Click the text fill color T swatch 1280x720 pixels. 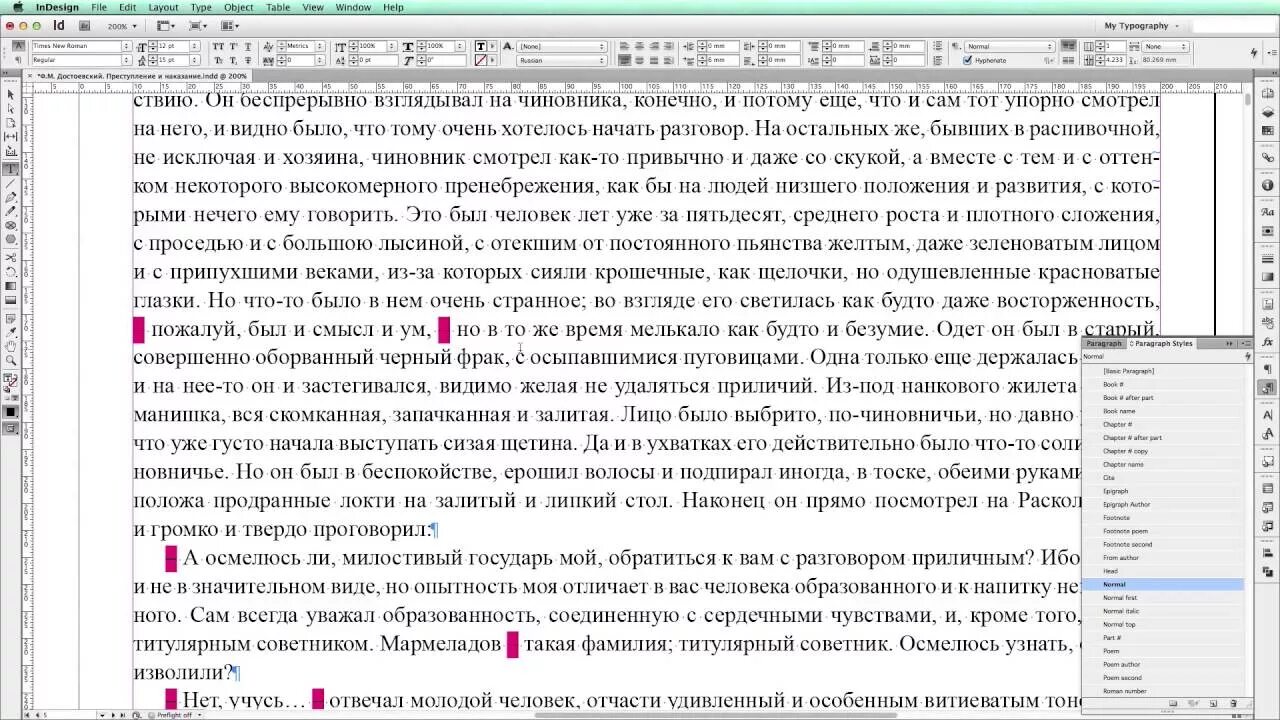pyautogui.click(x=480, y=46)
